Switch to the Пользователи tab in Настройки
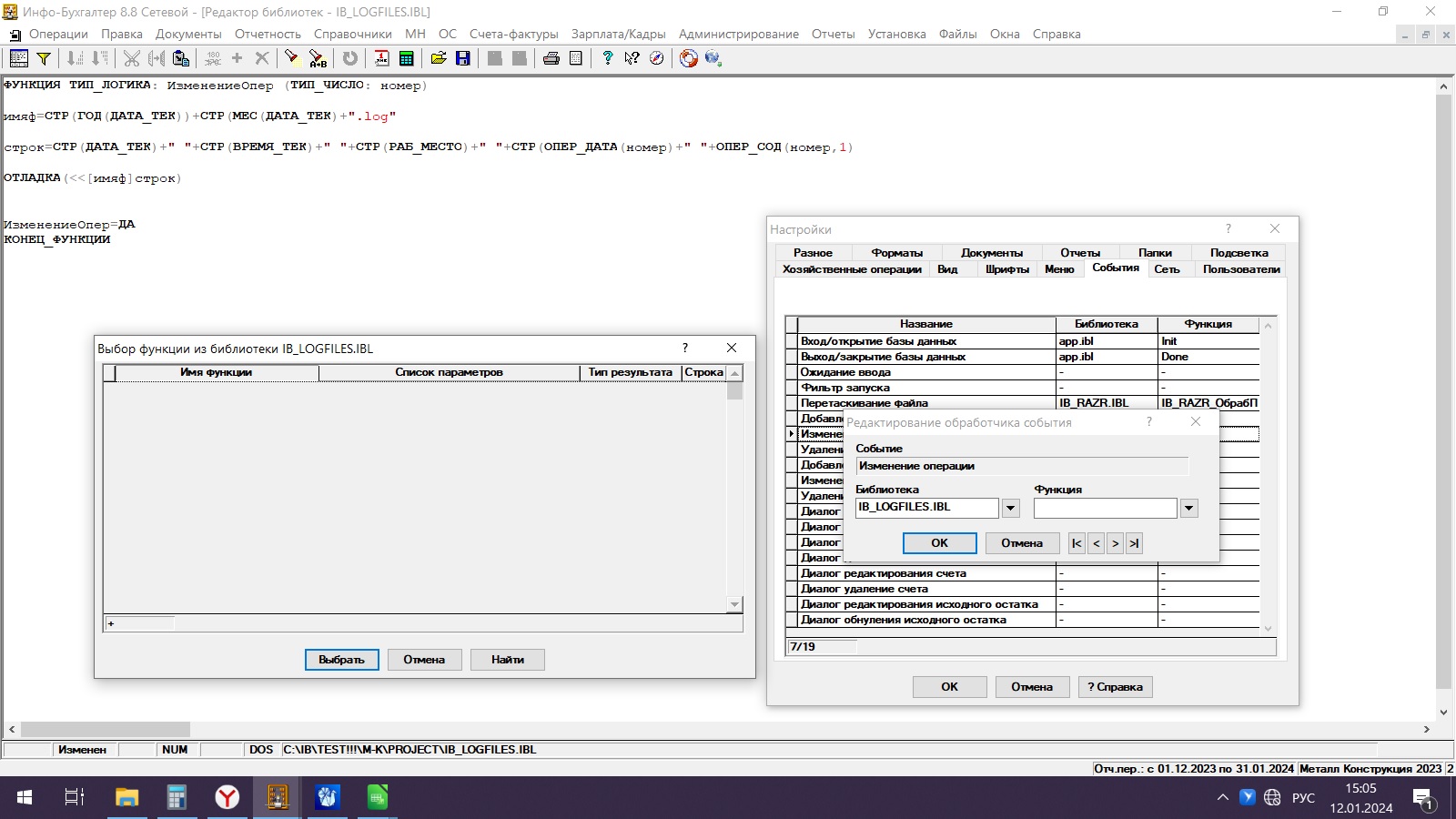This screenshot has width=1456, height=819. (1241, 269)
